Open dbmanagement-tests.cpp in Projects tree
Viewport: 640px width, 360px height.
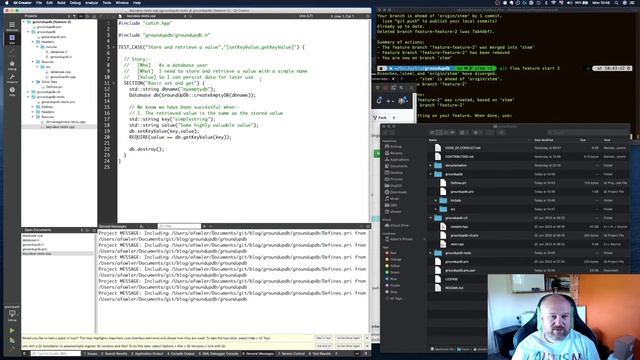65,122
